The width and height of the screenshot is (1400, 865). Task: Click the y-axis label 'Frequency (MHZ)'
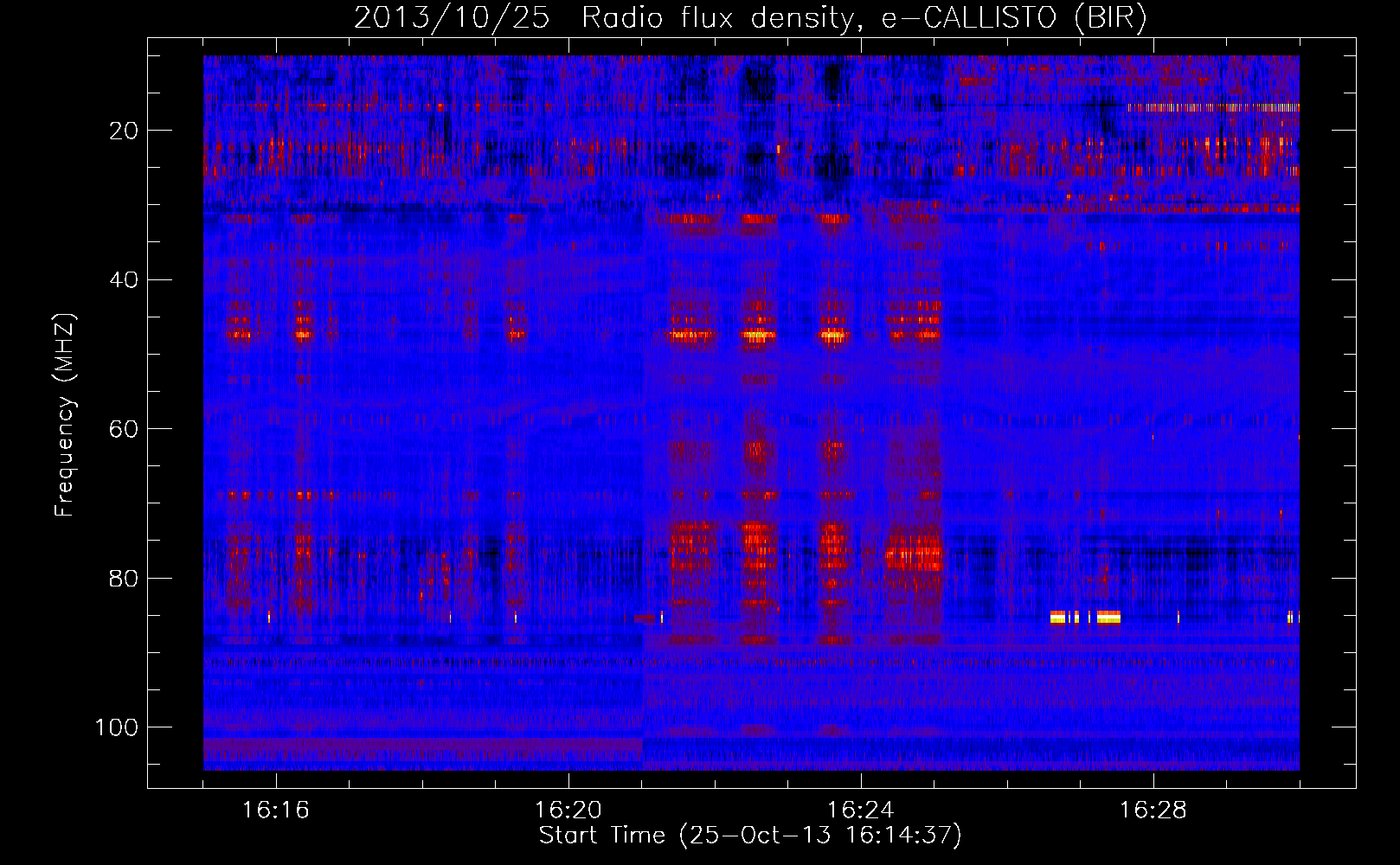tap(65, 415)
